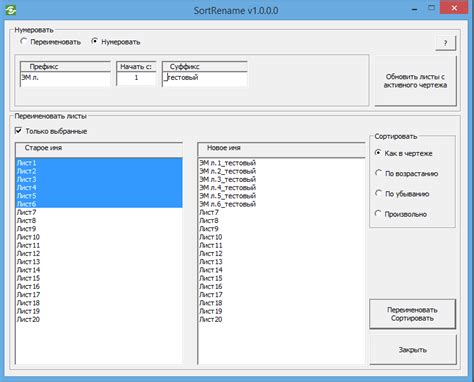Viewport: 474px width, 382px height.
Task: Click Обновить листы с активного чертежа button
Action: [415, 81]
